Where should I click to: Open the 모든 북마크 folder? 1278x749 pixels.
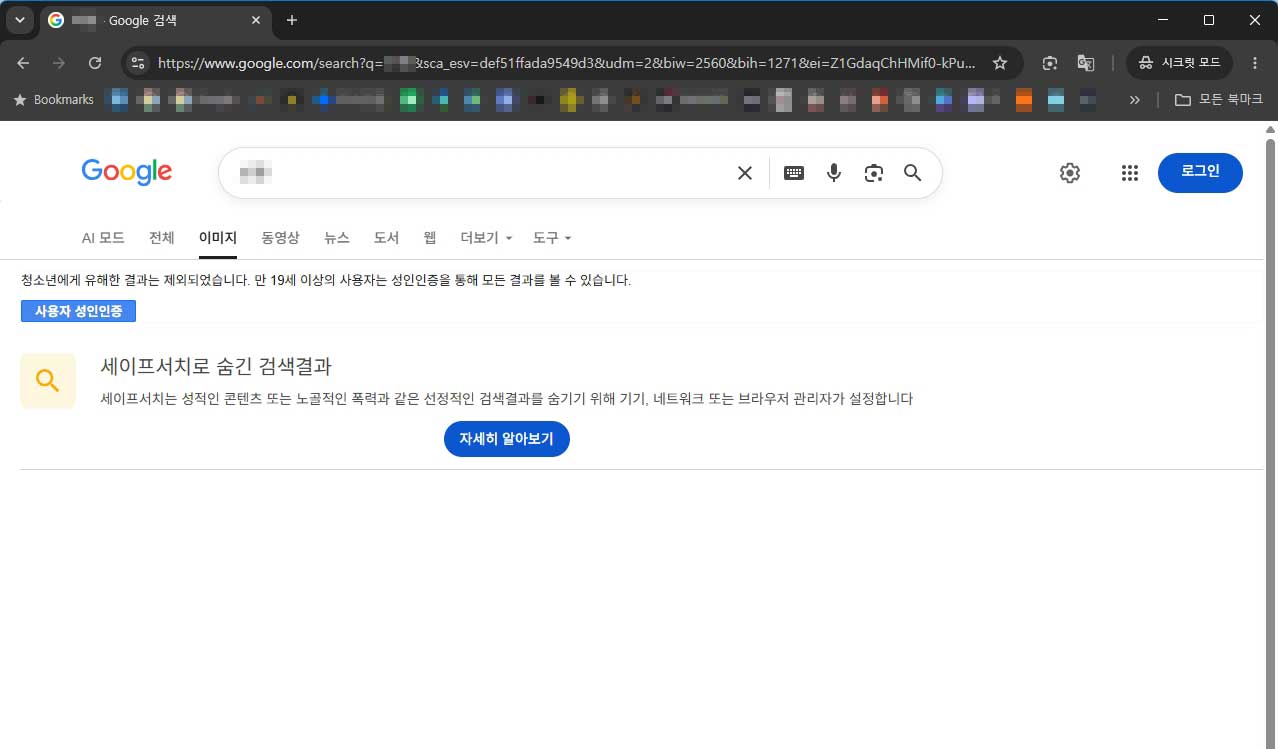[x=1218, y=100]
